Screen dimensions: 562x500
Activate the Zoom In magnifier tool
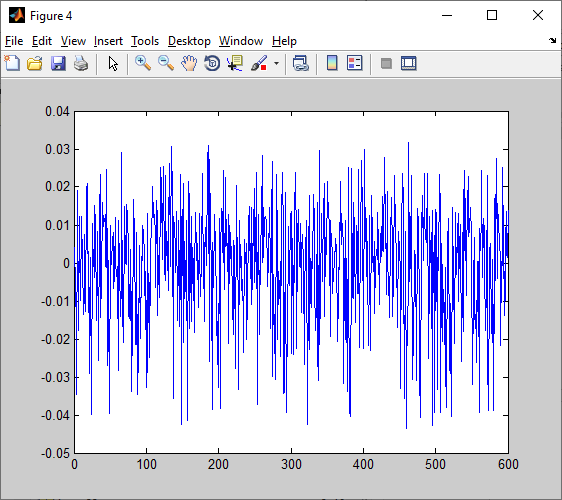(x=143, y=63)
